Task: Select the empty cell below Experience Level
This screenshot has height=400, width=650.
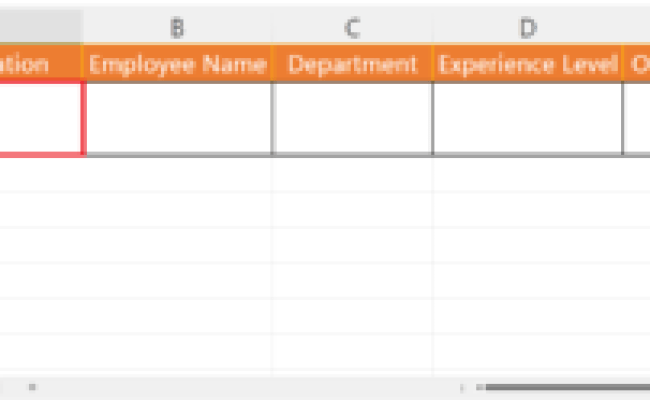Action: tap(528, 118)
